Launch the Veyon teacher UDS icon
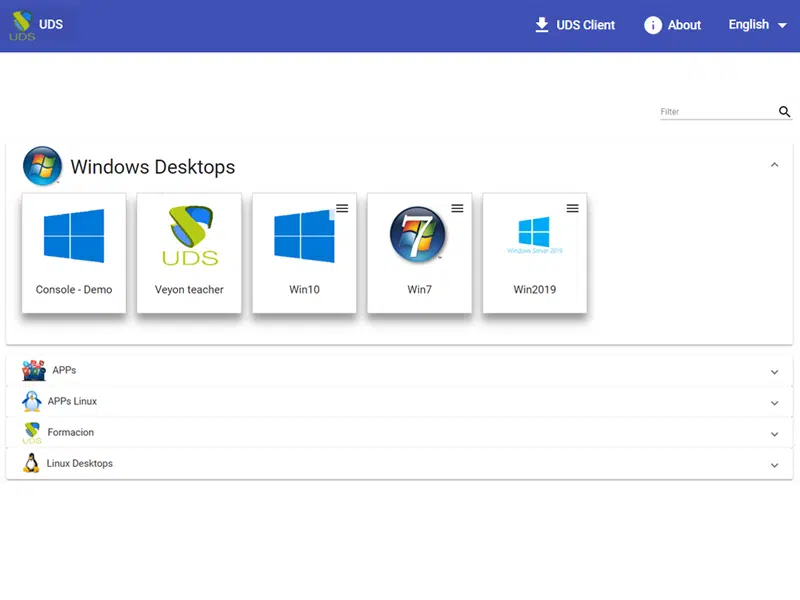Image resolution: width=800 pixels, height=600 pixels. pos(190,236)
